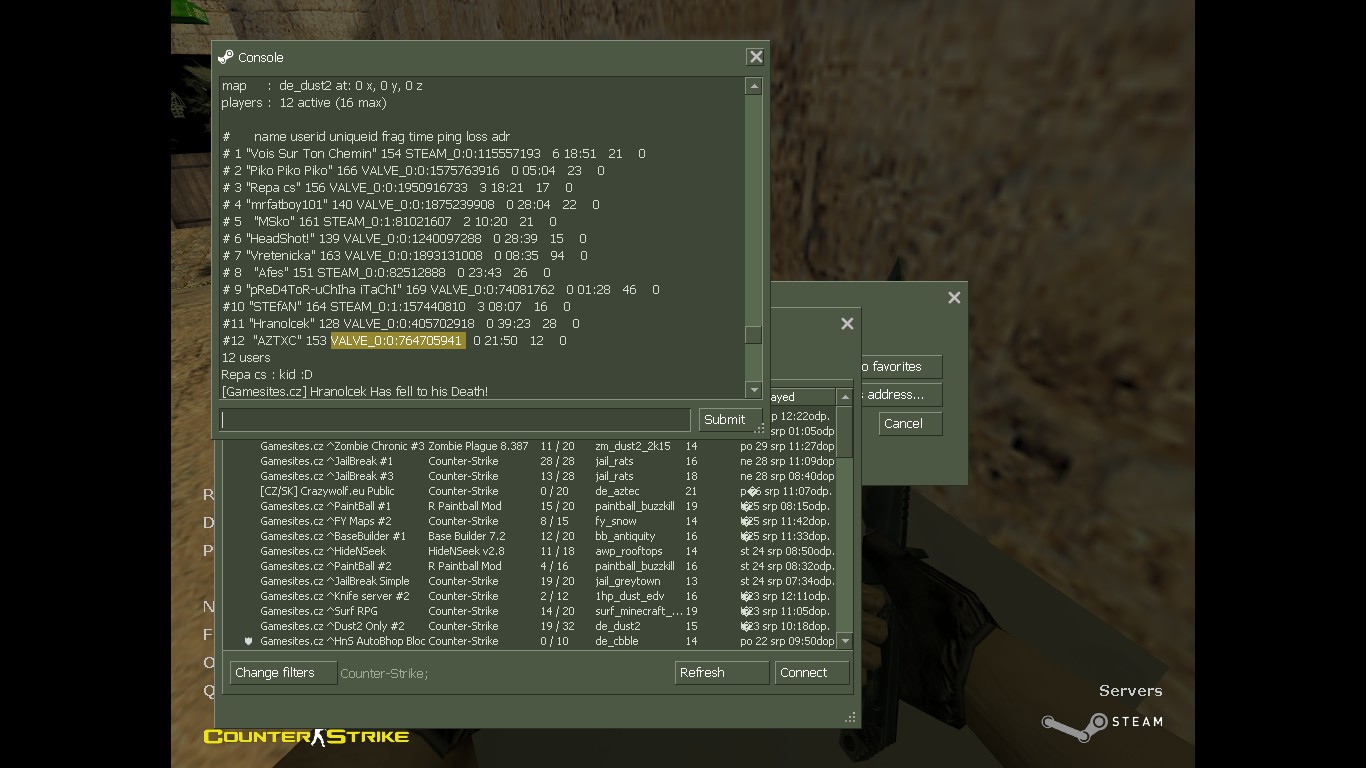Click the Steam icon in Console title bar

[226, 57]
